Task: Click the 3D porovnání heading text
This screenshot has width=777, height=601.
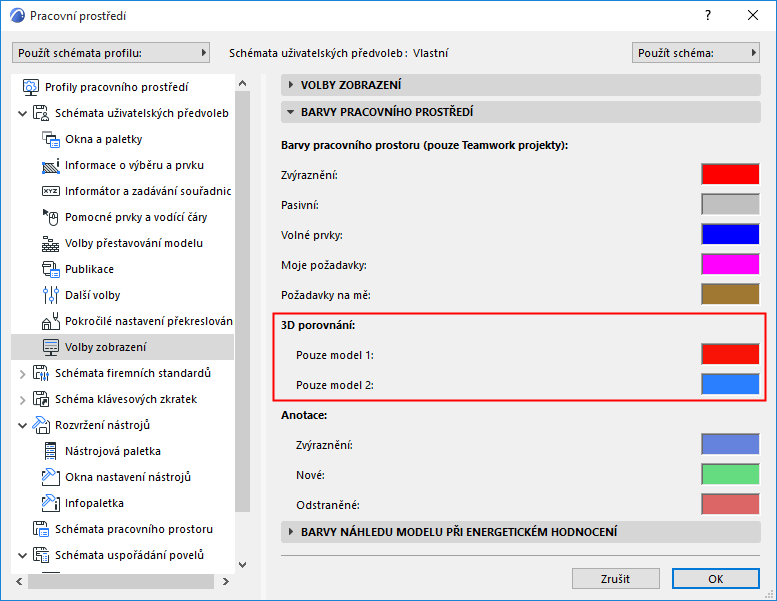Action: pyautogui.click(x=318, y=325)
